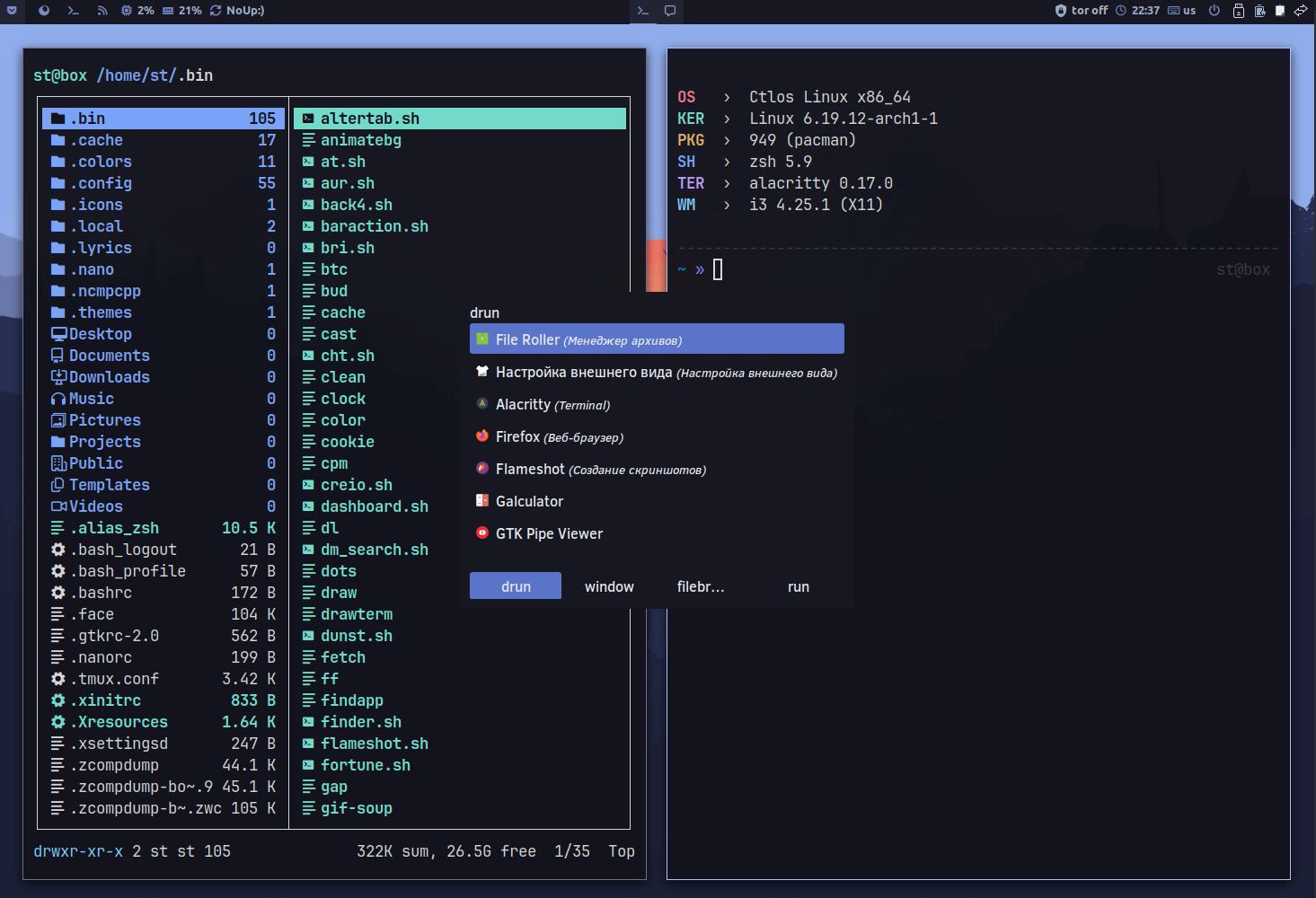Launch File Roller from the drun list
This screenshot has width=1316, height=898.
click(657, 339)
